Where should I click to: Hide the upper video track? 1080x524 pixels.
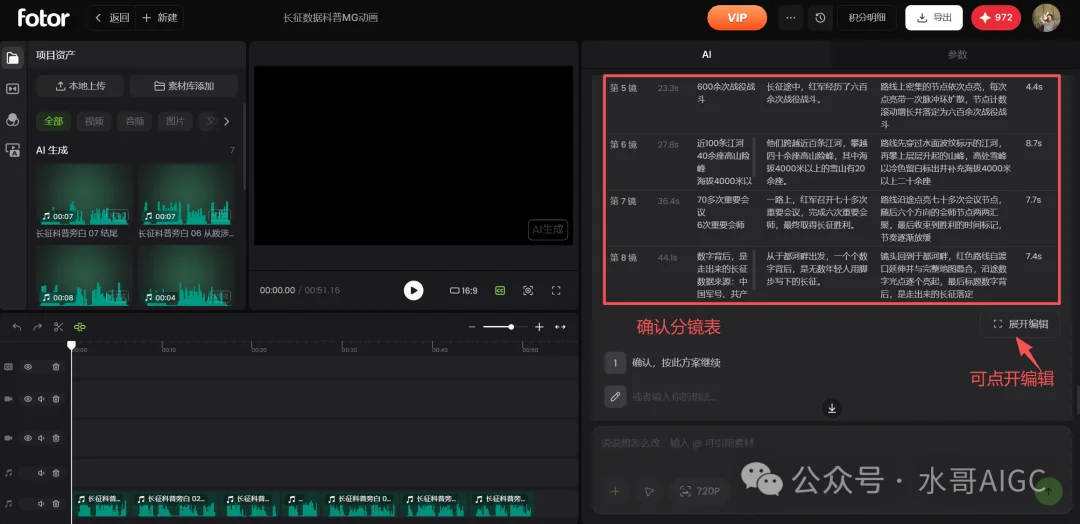click(28, 399)
